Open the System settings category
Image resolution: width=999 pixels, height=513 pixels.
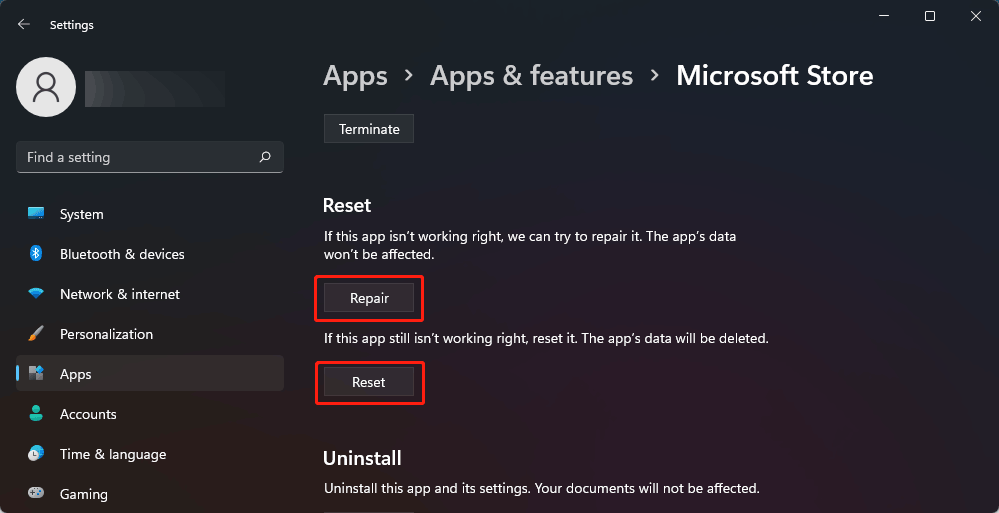81,214
